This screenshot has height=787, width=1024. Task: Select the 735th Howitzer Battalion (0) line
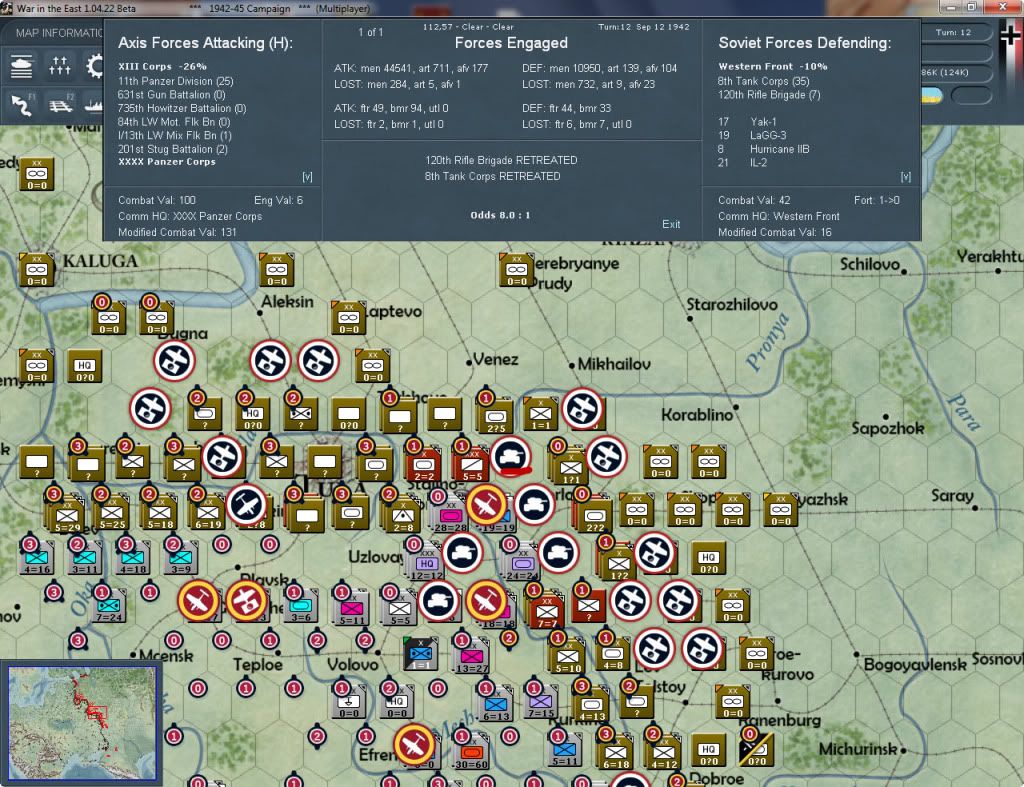[x=182, y=108]
